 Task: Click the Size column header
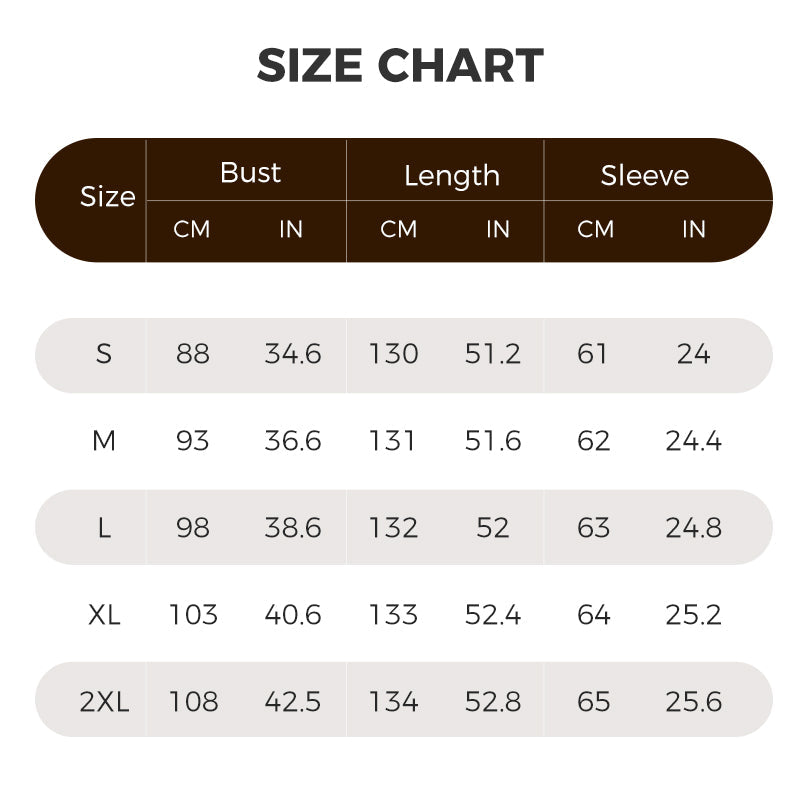coord(107,197)
